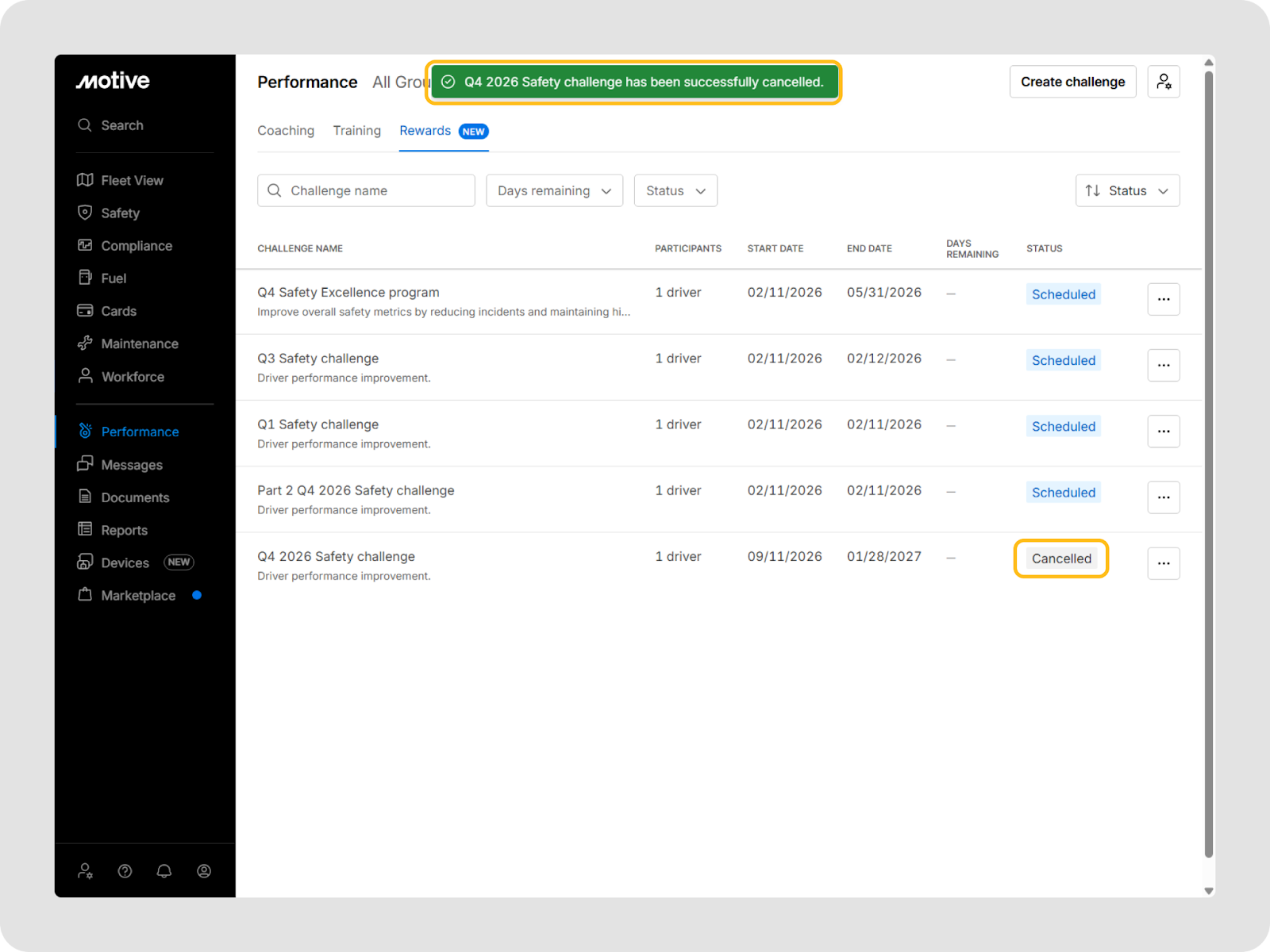
Task: Click the Create challenge button
Action: pos(1072,82)
